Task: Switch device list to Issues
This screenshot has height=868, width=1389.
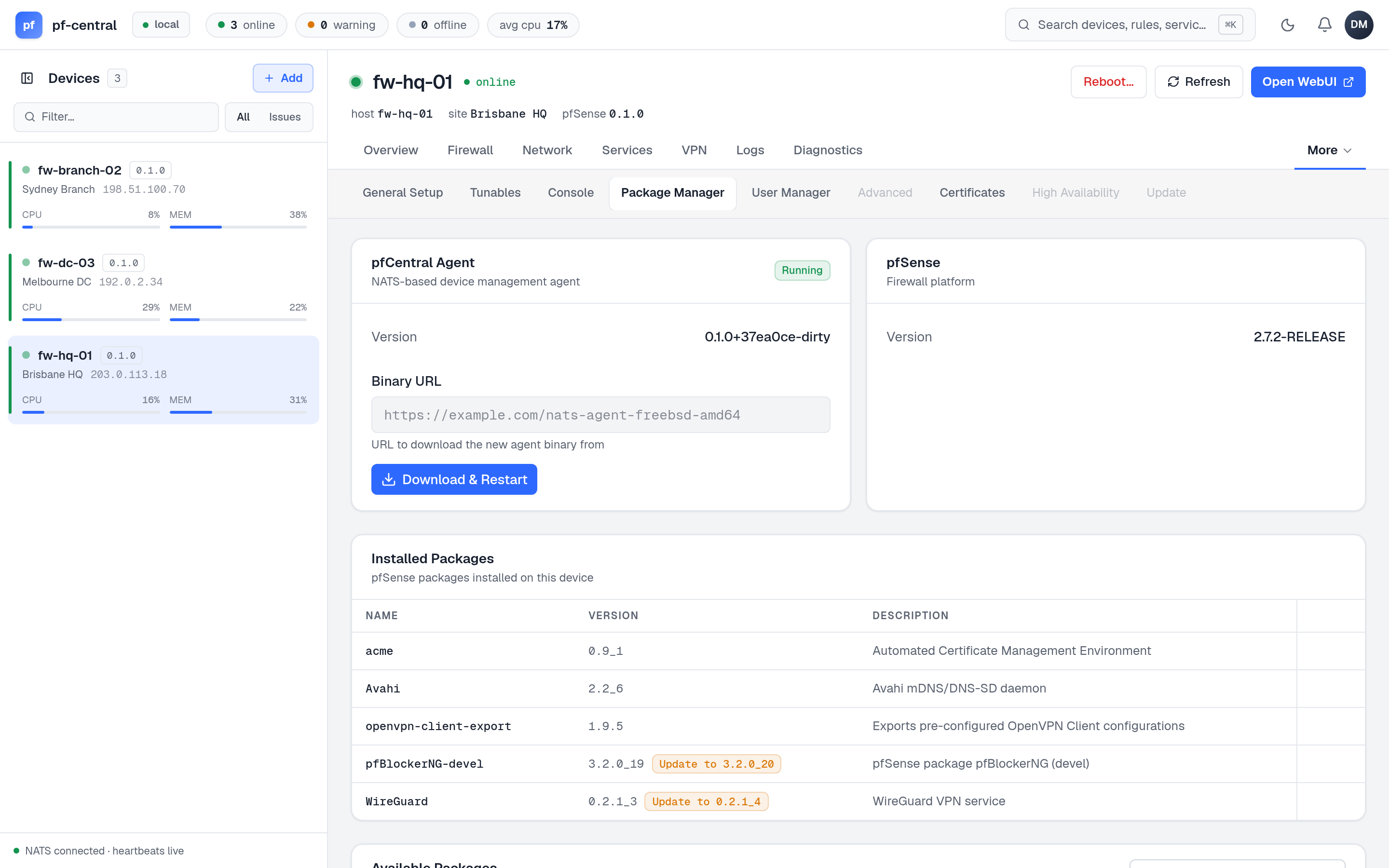Action: (x=285, y=117)
